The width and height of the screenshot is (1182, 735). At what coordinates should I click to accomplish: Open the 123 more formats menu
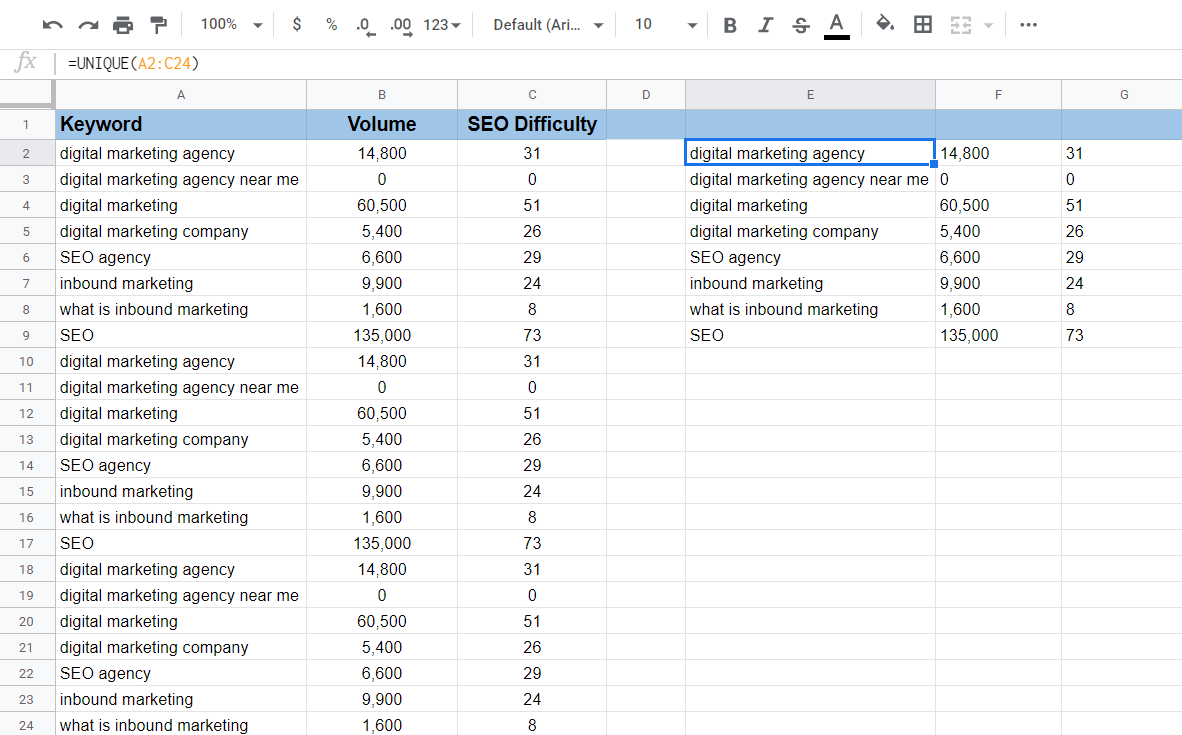(x=442, y=25)
